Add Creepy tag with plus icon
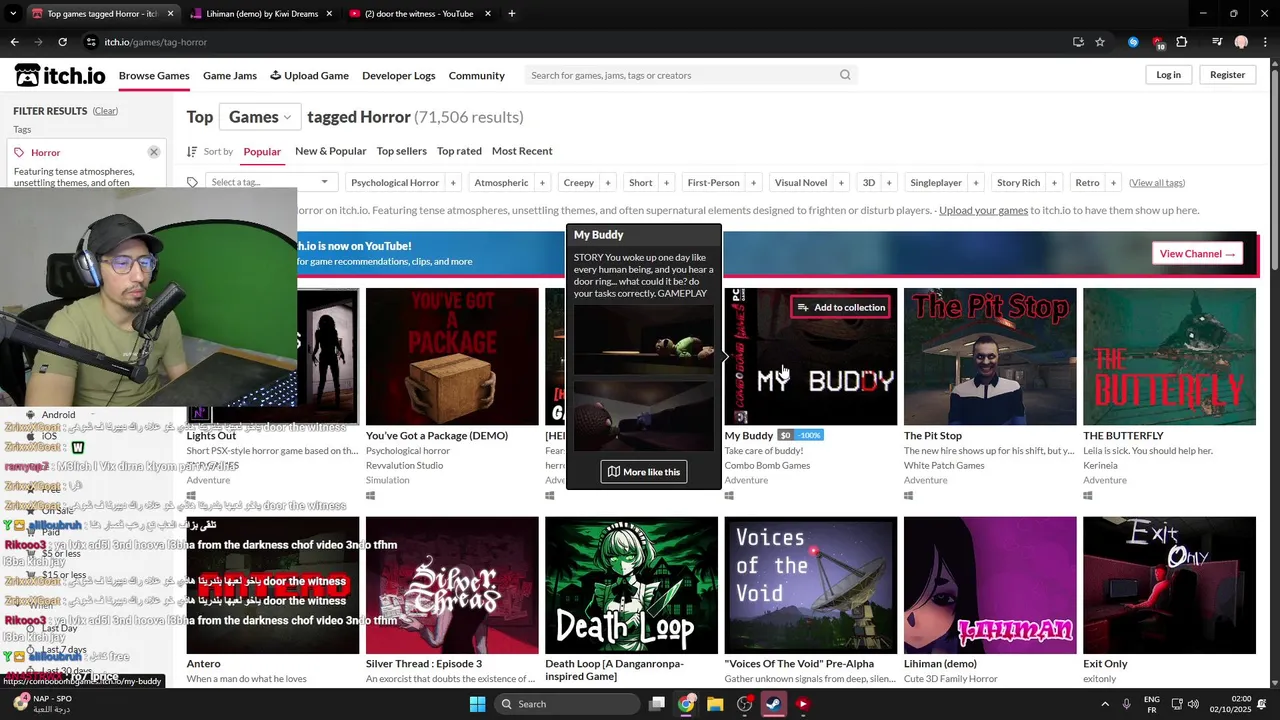 coord(607,182)
